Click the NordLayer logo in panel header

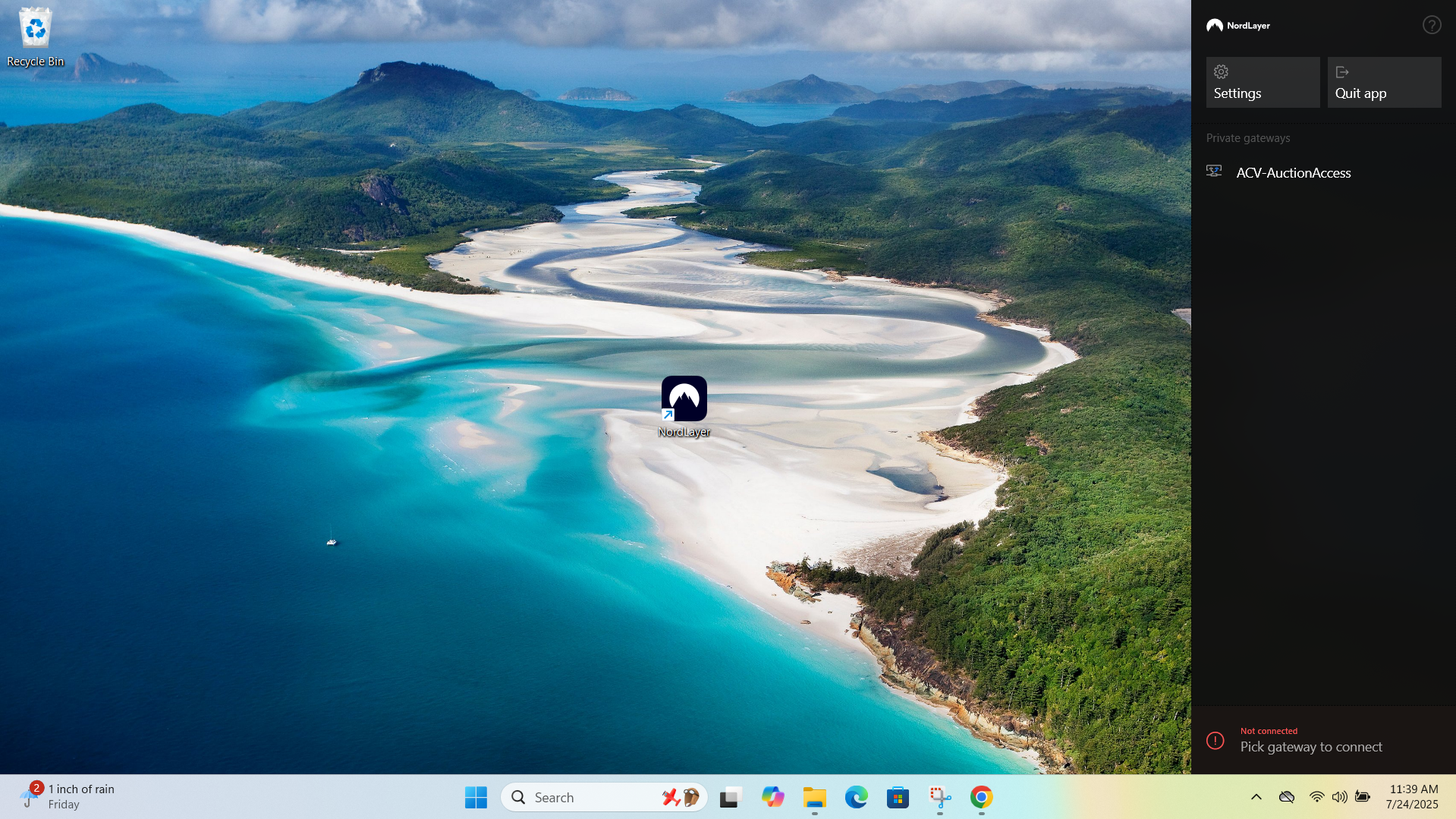click(1238, 26)
